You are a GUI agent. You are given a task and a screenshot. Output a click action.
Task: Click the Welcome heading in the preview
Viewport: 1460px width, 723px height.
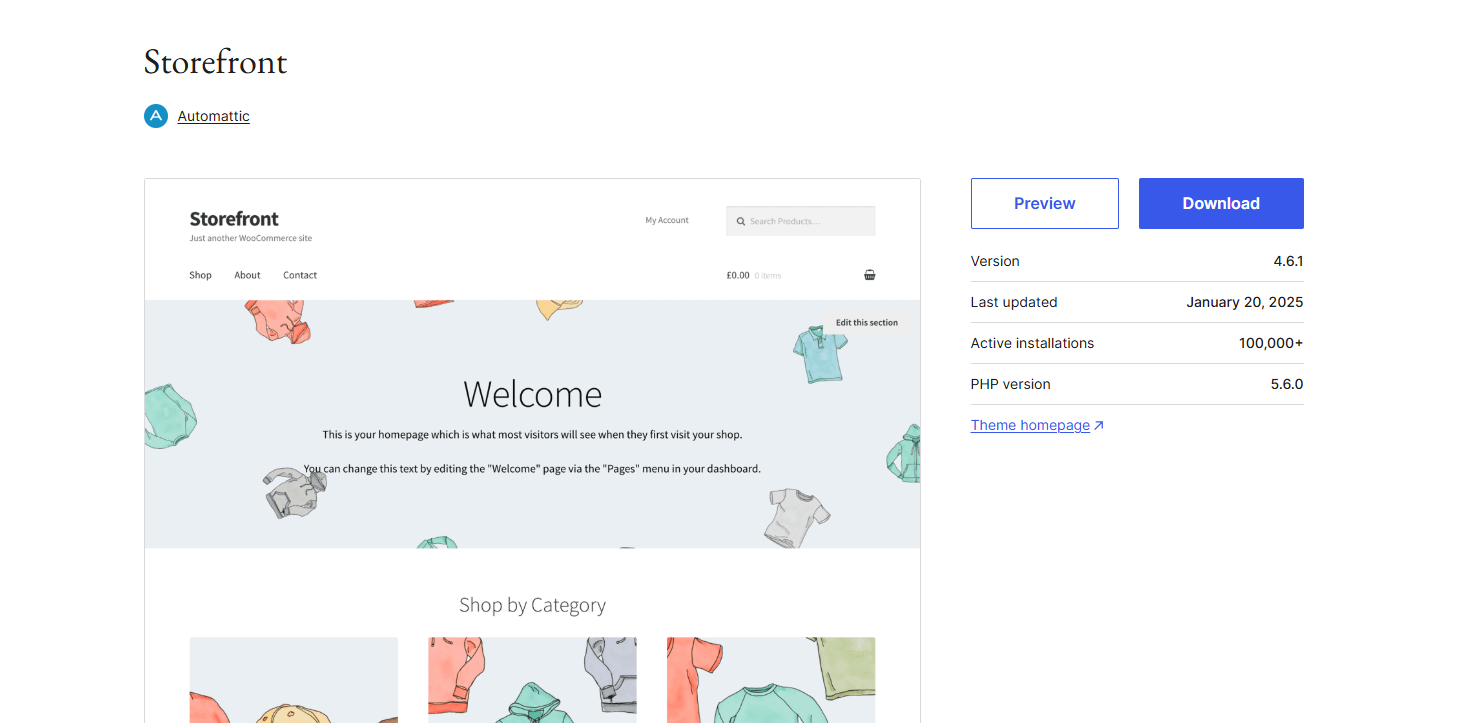pos(532,394)
